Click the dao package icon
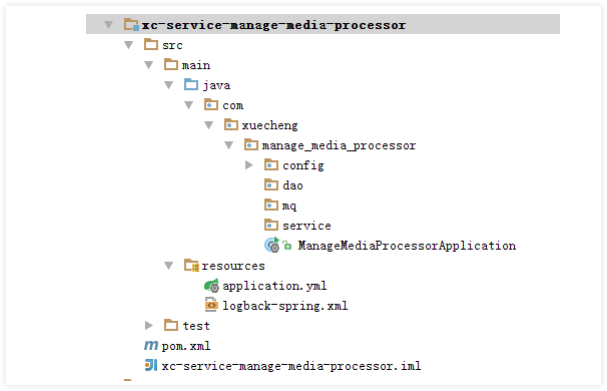The height and width of the screenshot is (391, 607). (x=271, y=185)
